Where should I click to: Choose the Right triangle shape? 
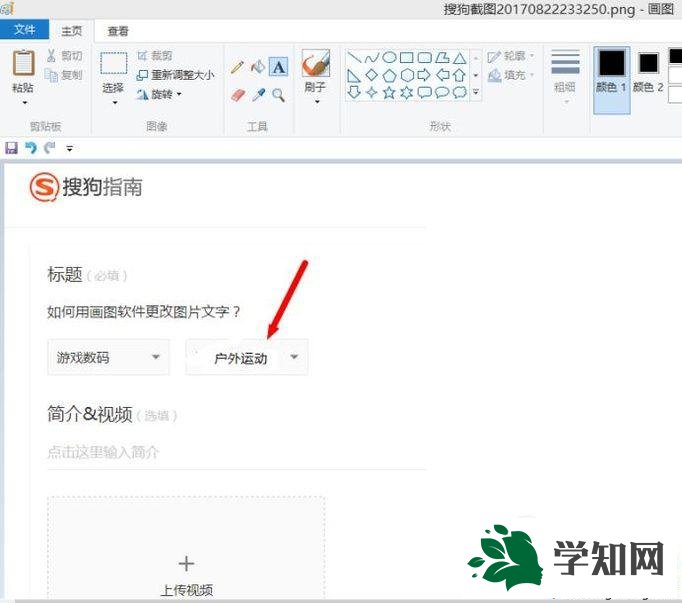[x=354, y=75]
